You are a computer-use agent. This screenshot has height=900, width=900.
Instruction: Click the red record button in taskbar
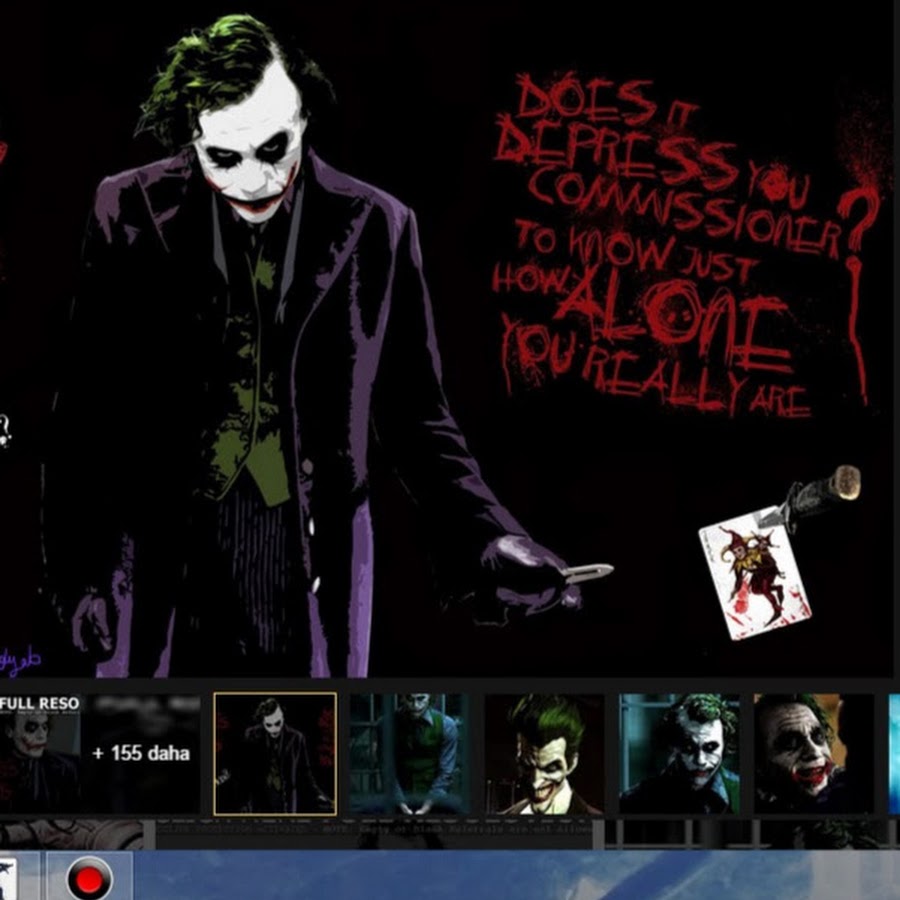(90, 878)
